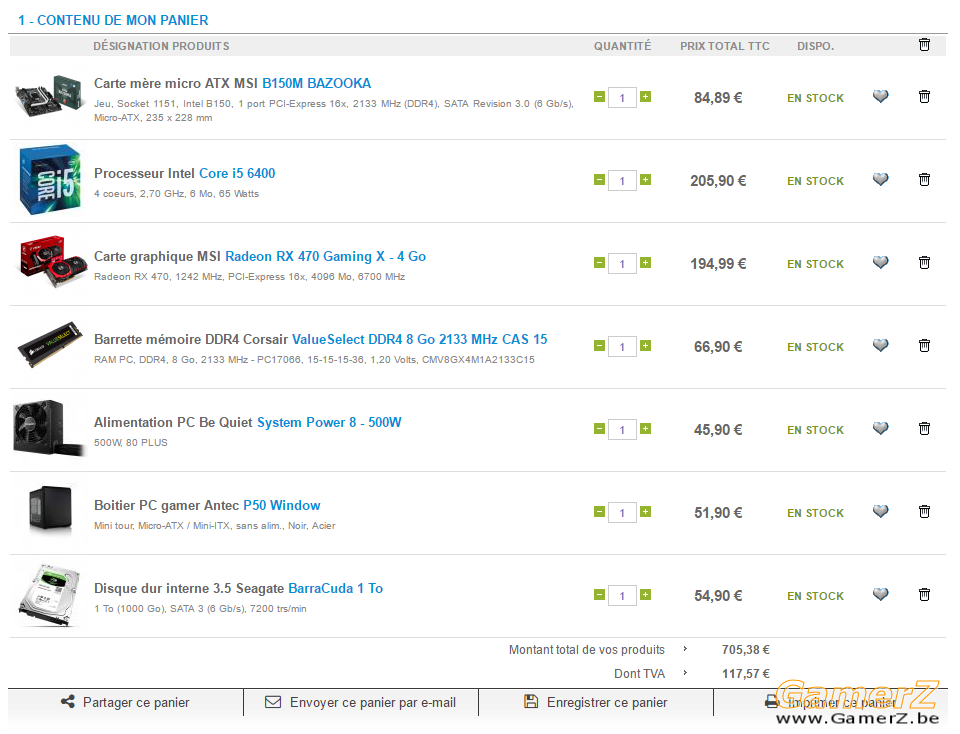Click the MSI Radeon graphics card thumbnail
This screenshot has width=960, height=734.
(53, 261)
